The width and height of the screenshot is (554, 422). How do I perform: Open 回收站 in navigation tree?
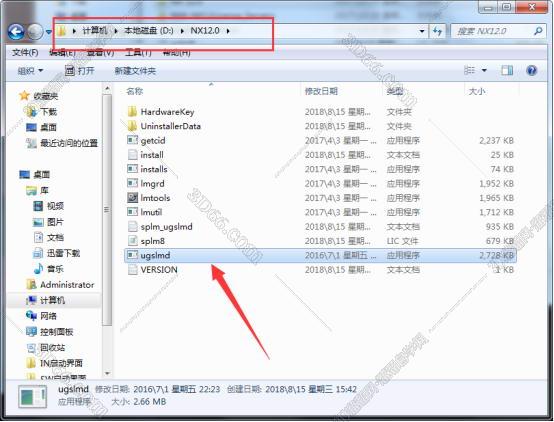click(x=46, y=347)
